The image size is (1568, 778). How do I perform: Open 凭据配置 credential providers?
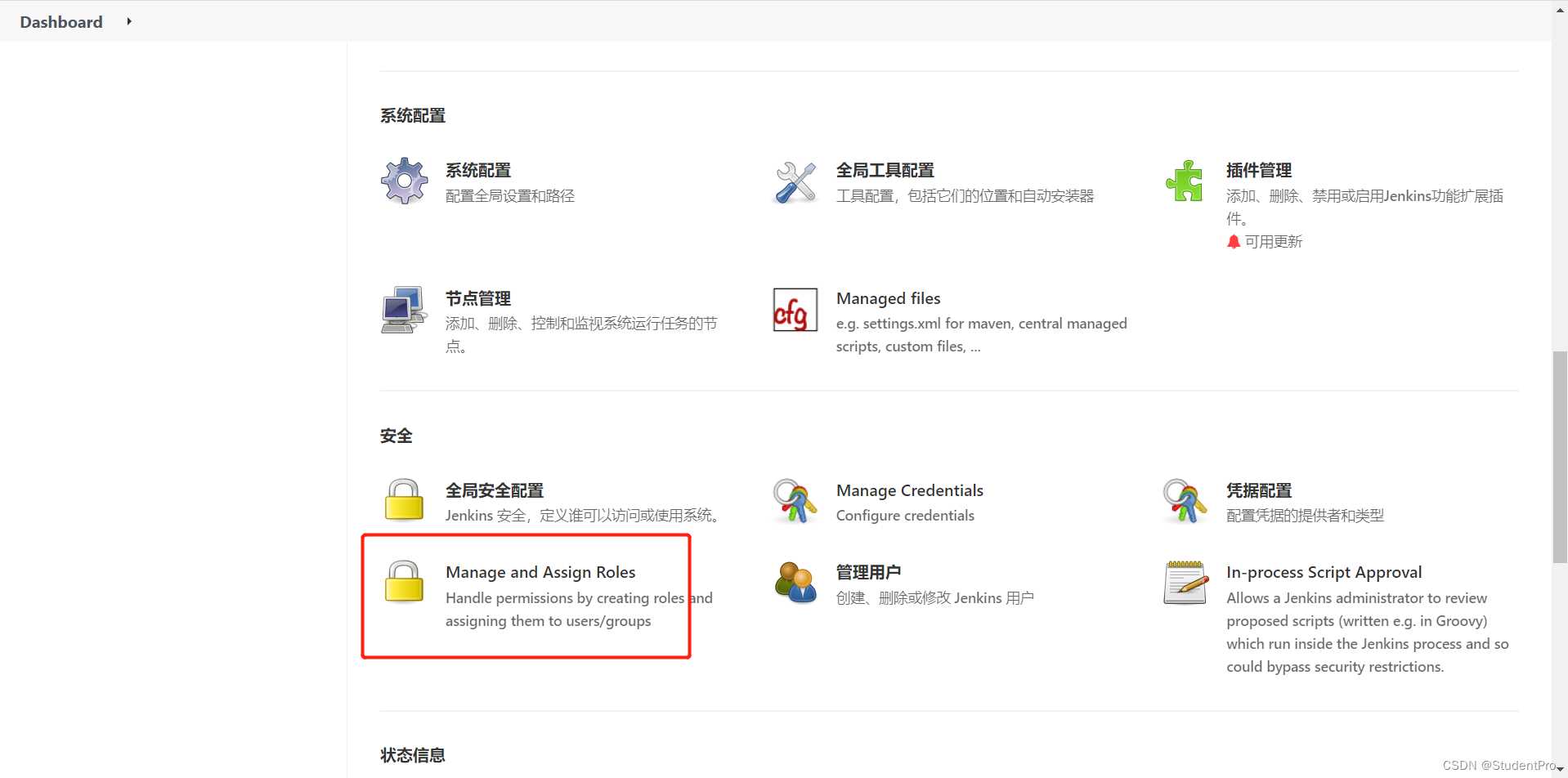pyautogui.click(x=1258, y=490)
